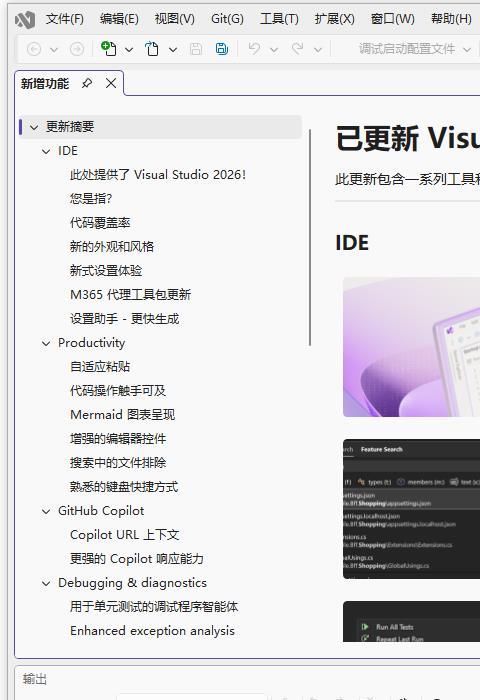The height and width of the screenshot is (700, 480).
Task: Select the 增强的编辑器控件 item
Action: (x=118, y=439)
